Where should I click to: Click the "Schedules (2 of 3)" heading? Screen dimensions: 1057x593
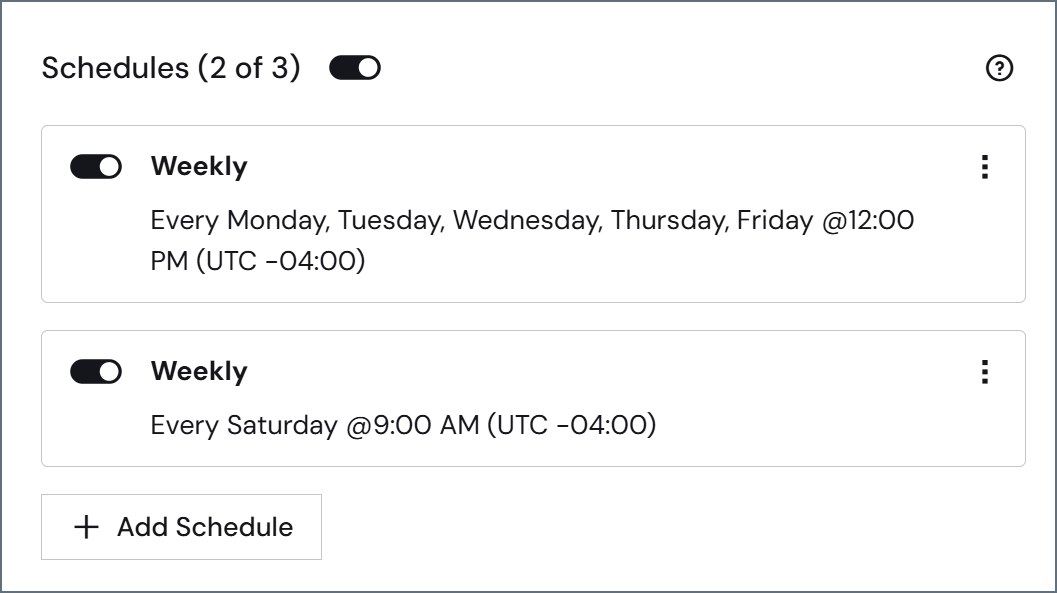[171, 68]
